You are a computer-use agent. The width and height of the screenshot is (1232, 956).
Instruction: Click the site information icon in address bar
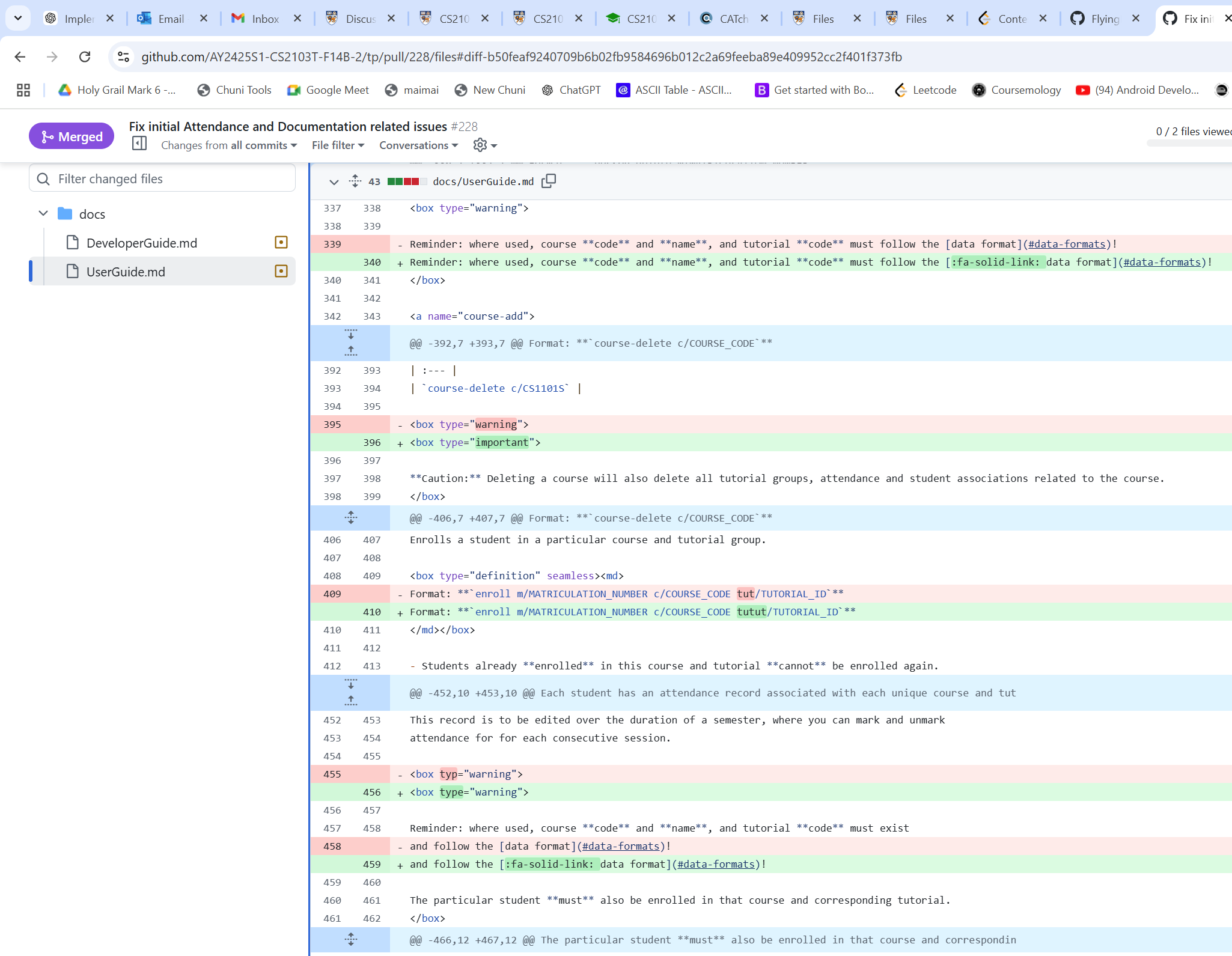[x=123, y=56]
